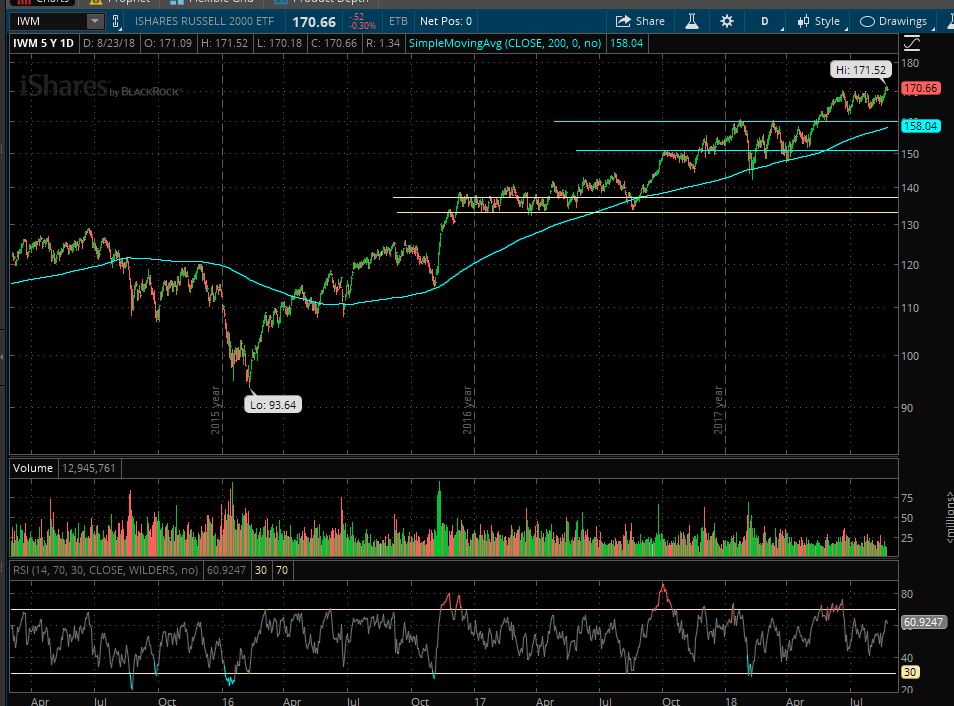Click the O: 171.09 open value
This screenshot has width=954, height=706.
(x=168, y=43)
